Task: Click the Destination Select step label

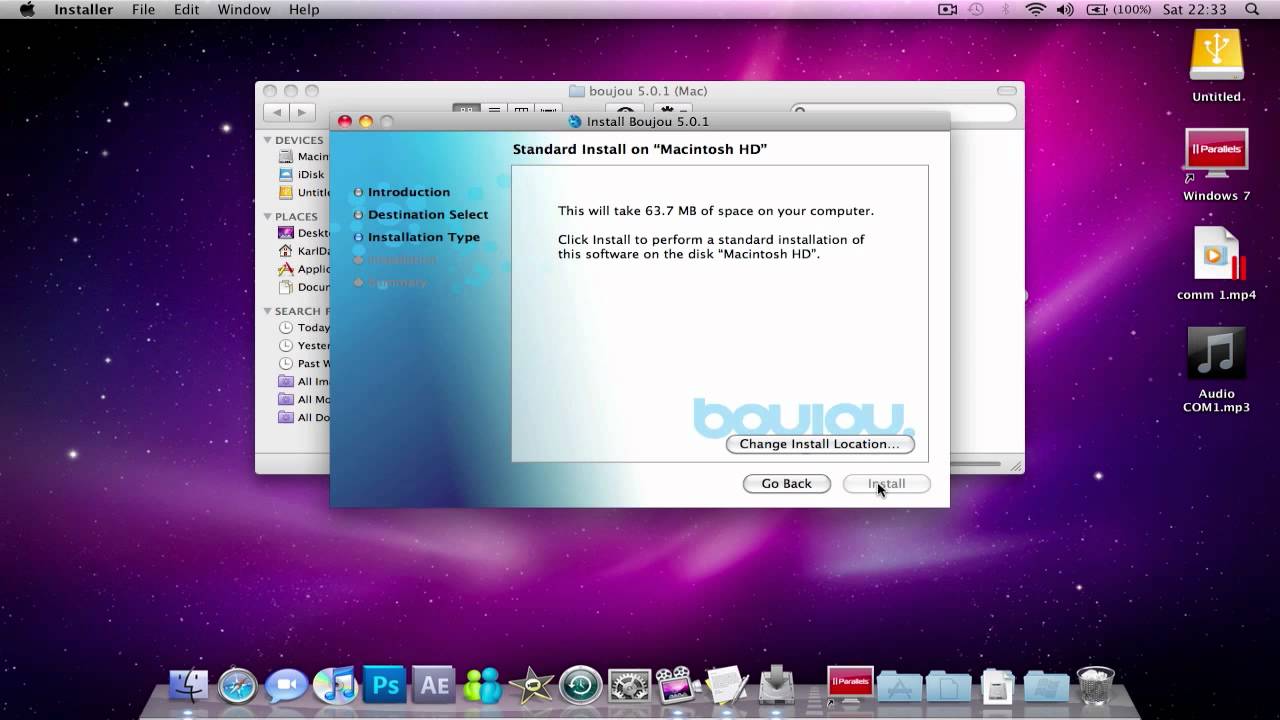Action: pos(428,215)
